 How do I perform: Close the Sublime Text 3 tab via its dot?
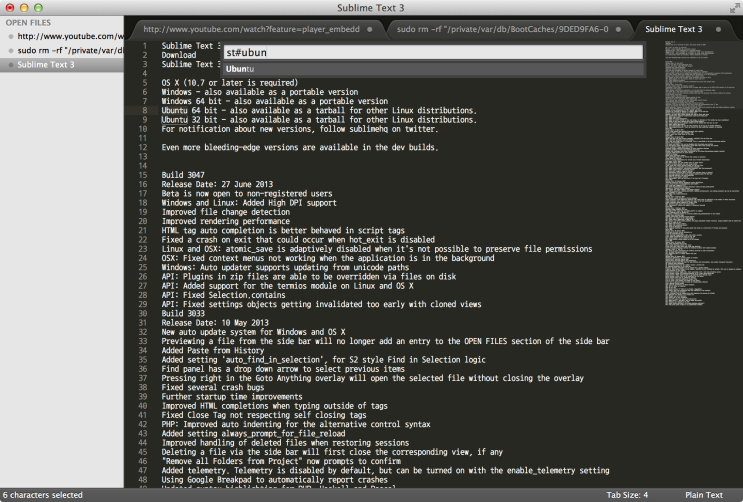(x=718, y=29)
